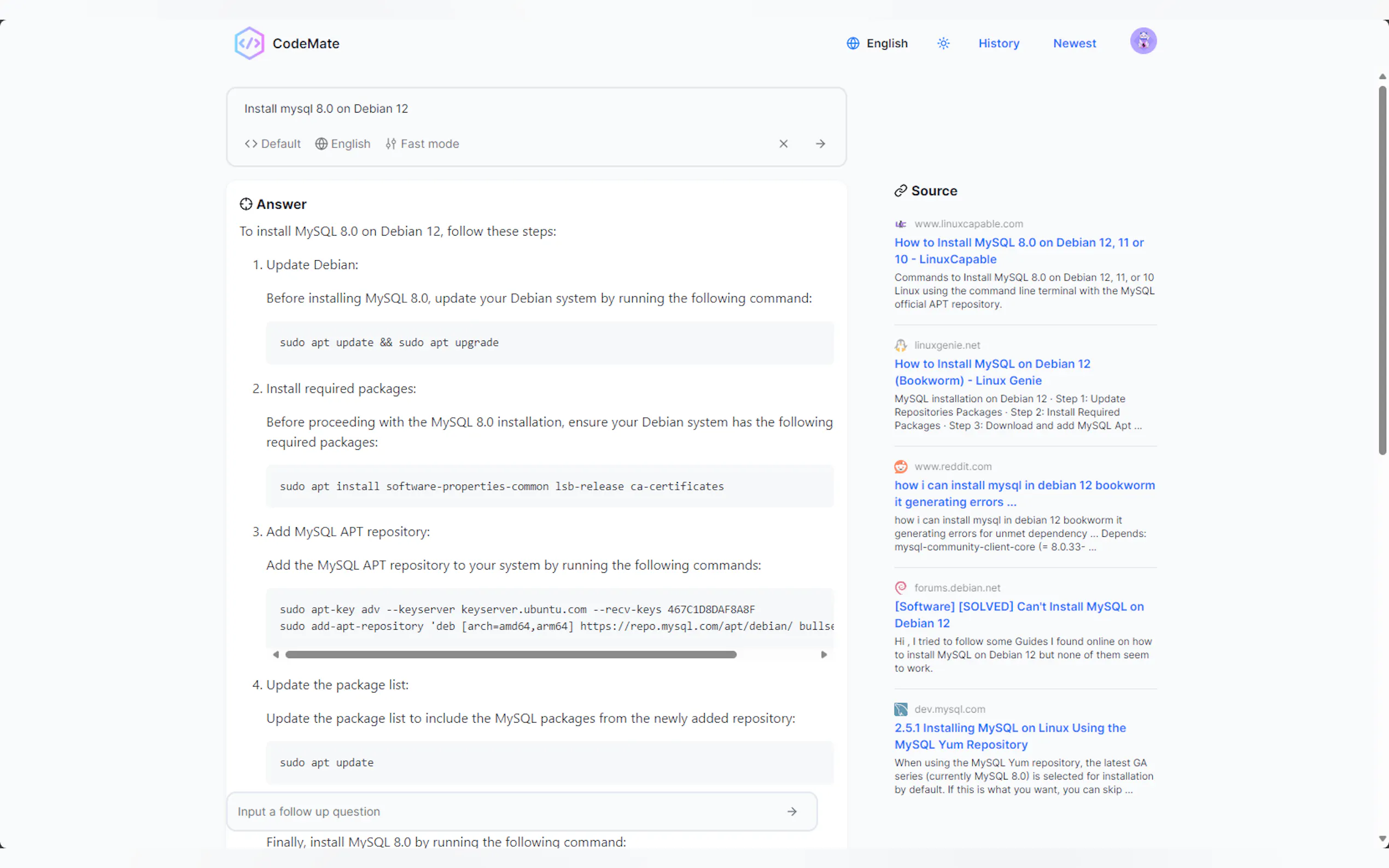Toggle the light/dark theme sun icon

click(x=943, y=43)
